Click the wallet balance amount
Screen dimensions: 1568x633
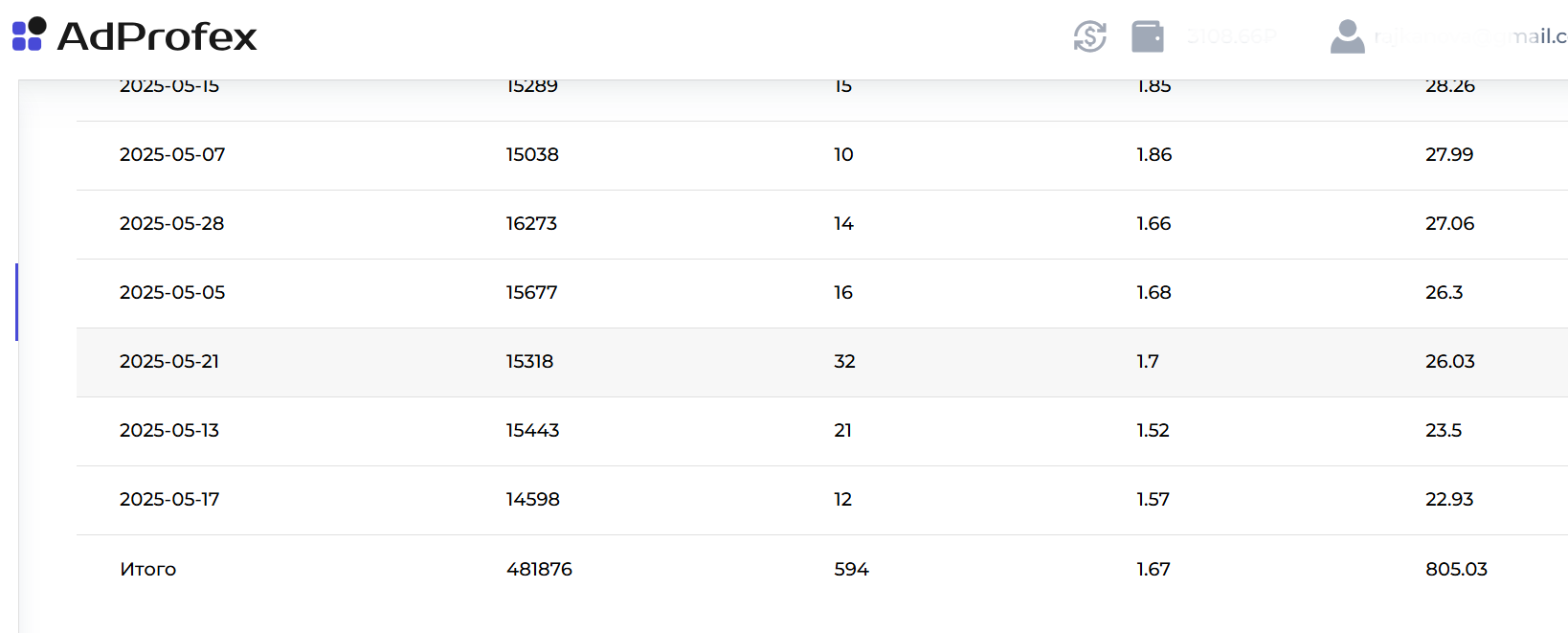pyautogui.click(x=1231, y=36)
